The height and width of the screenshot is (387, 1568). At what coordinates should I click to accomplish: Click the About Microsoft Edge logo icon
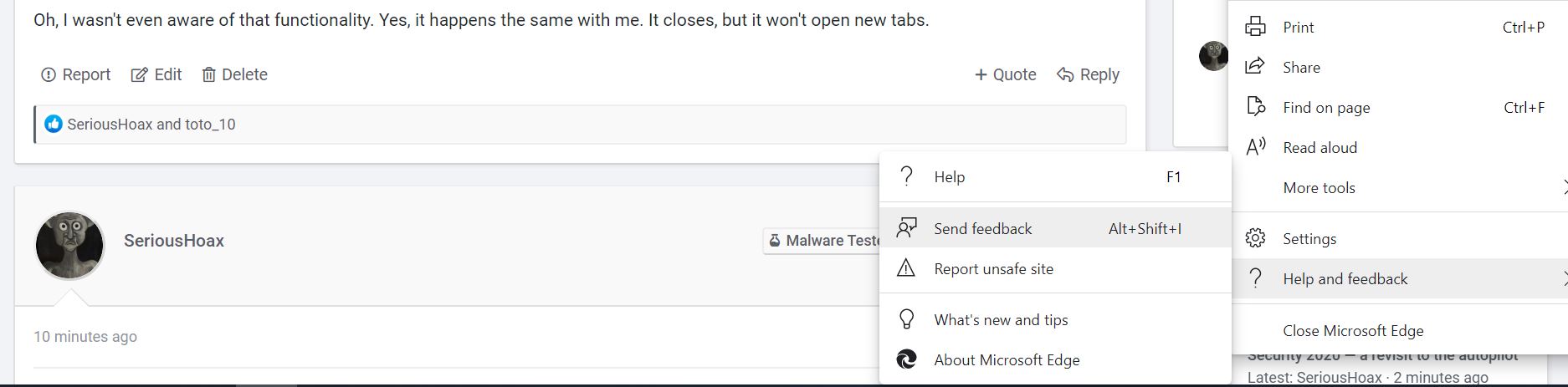[906, 359]
